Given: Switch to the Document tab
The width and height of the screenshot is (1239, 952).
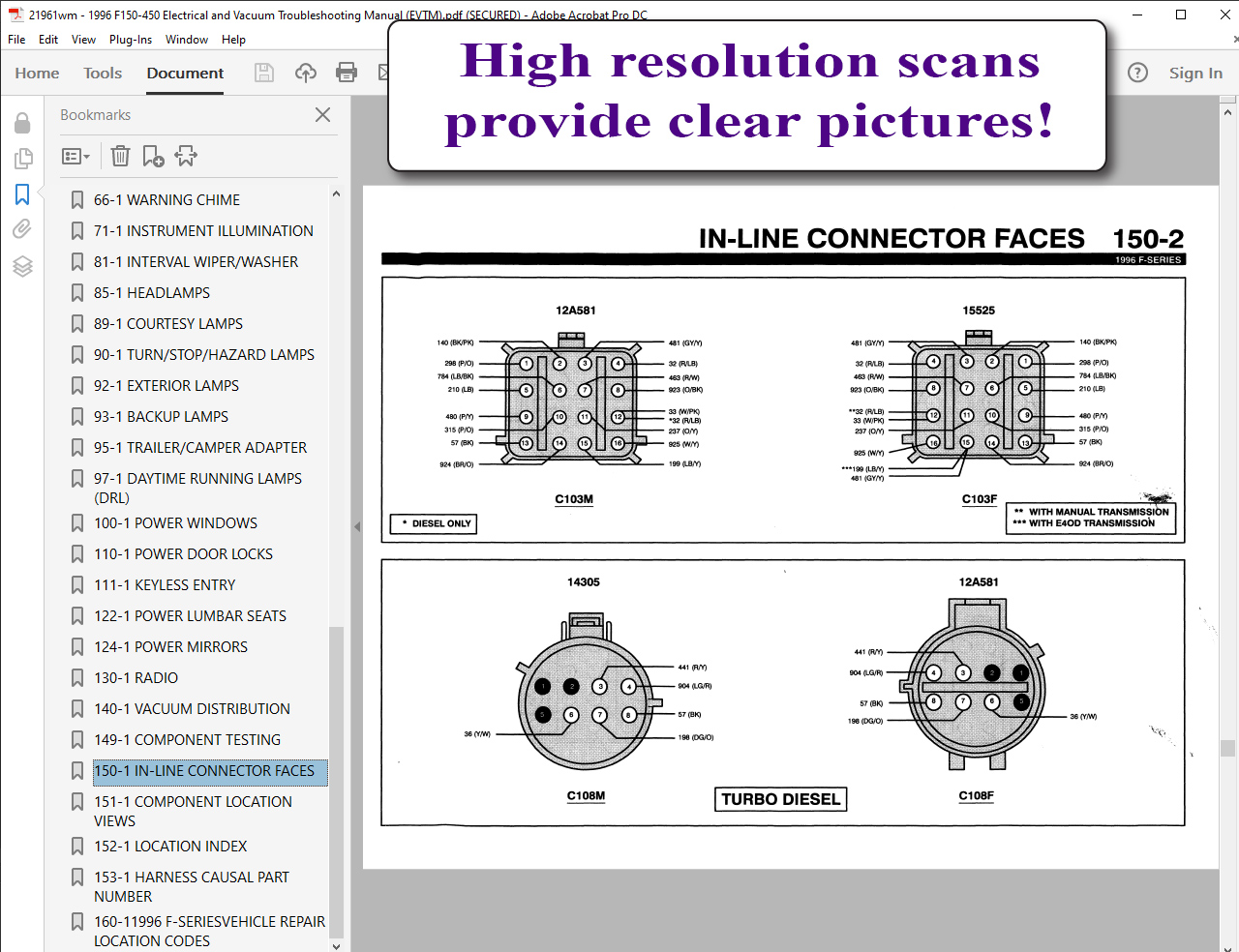Looking at the screenshot, I should pyautogui.click(x=185, y=73).
